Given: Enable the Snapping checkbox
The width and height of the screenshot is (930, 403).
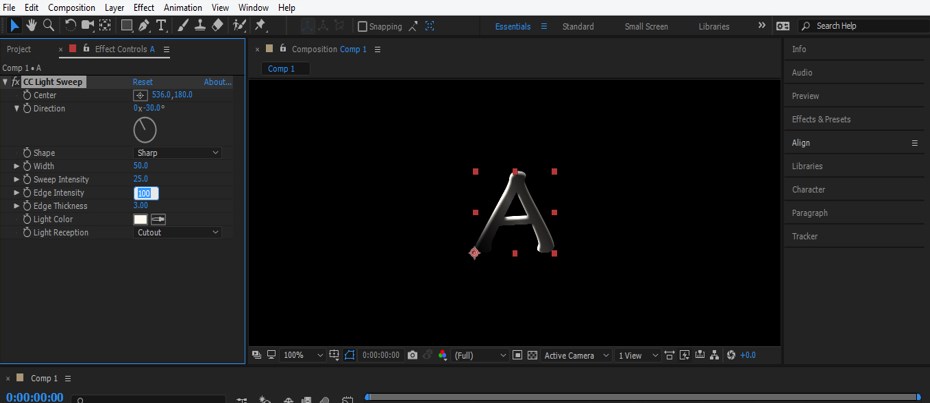Looking at the screenshot, I should click(362, 26).
